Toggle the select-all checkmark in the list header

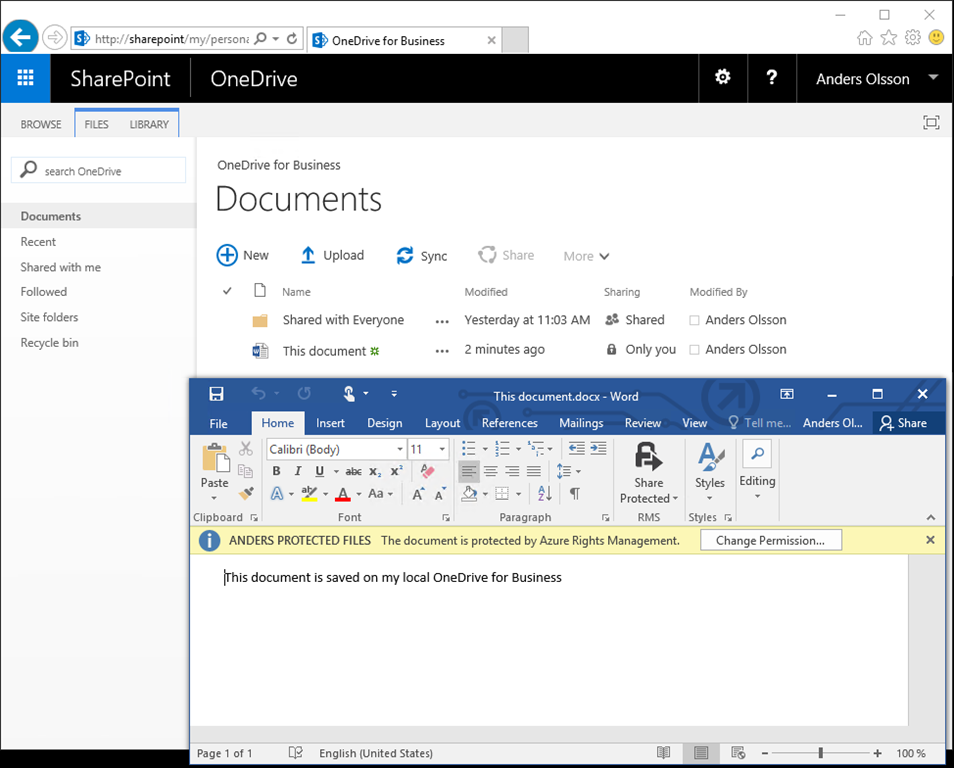tap(227, 291)
